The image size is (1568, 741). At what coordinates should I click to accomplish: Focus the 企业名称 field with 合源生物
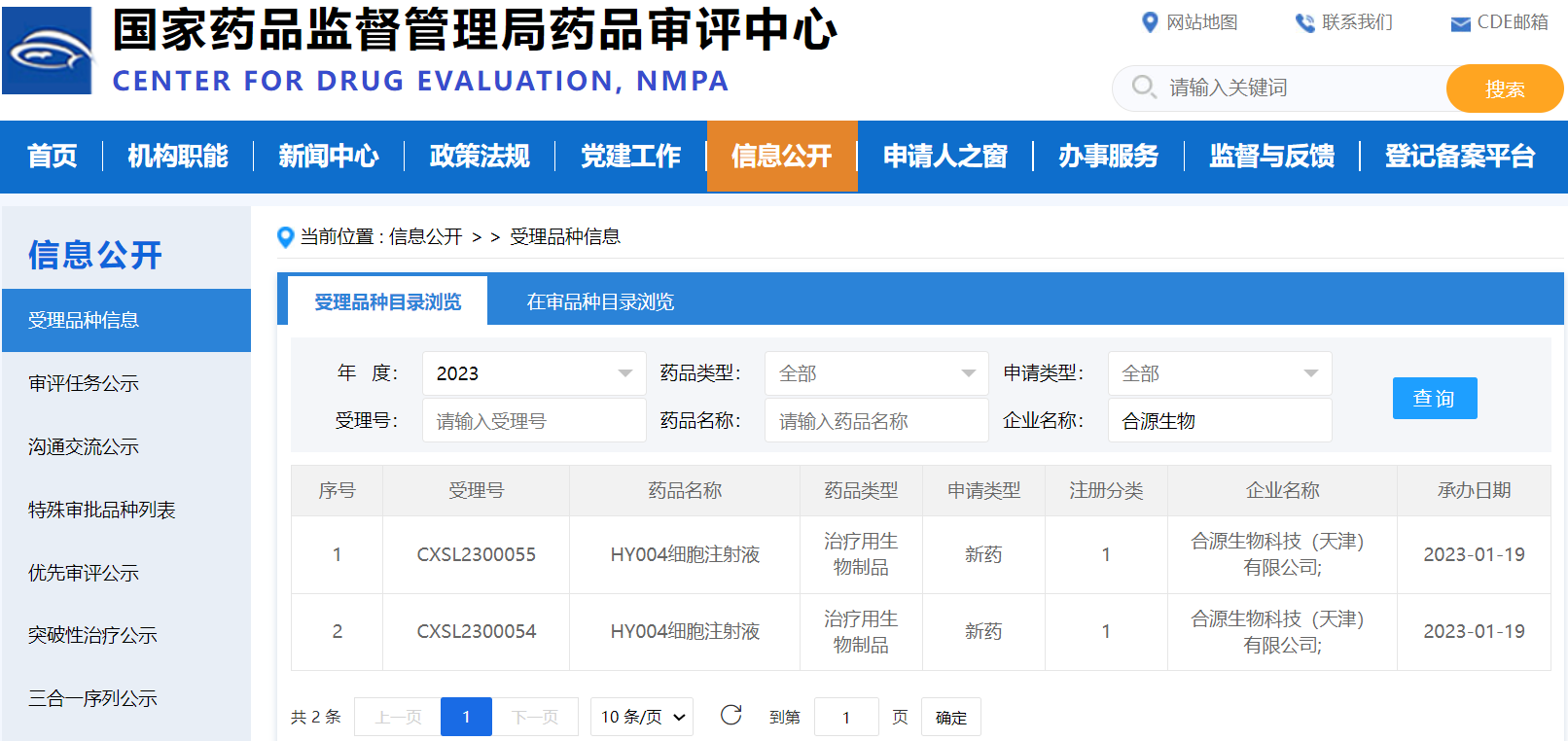1220,421
